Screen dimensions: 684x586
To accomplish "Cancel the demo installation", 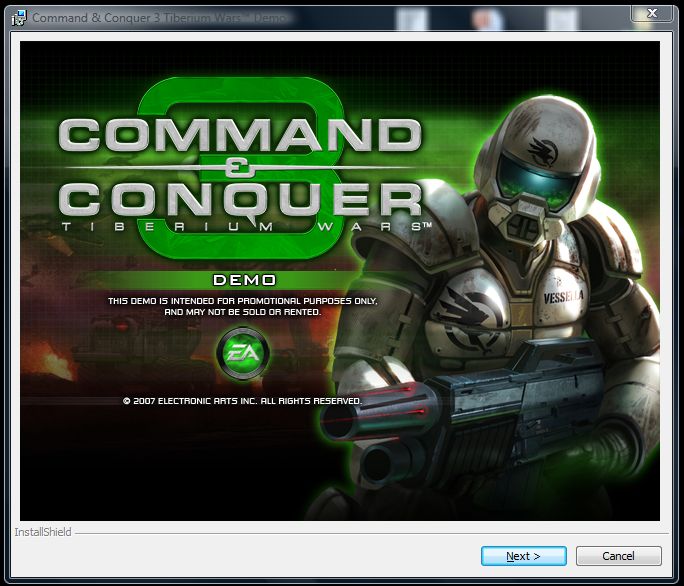I will point(619,556).
